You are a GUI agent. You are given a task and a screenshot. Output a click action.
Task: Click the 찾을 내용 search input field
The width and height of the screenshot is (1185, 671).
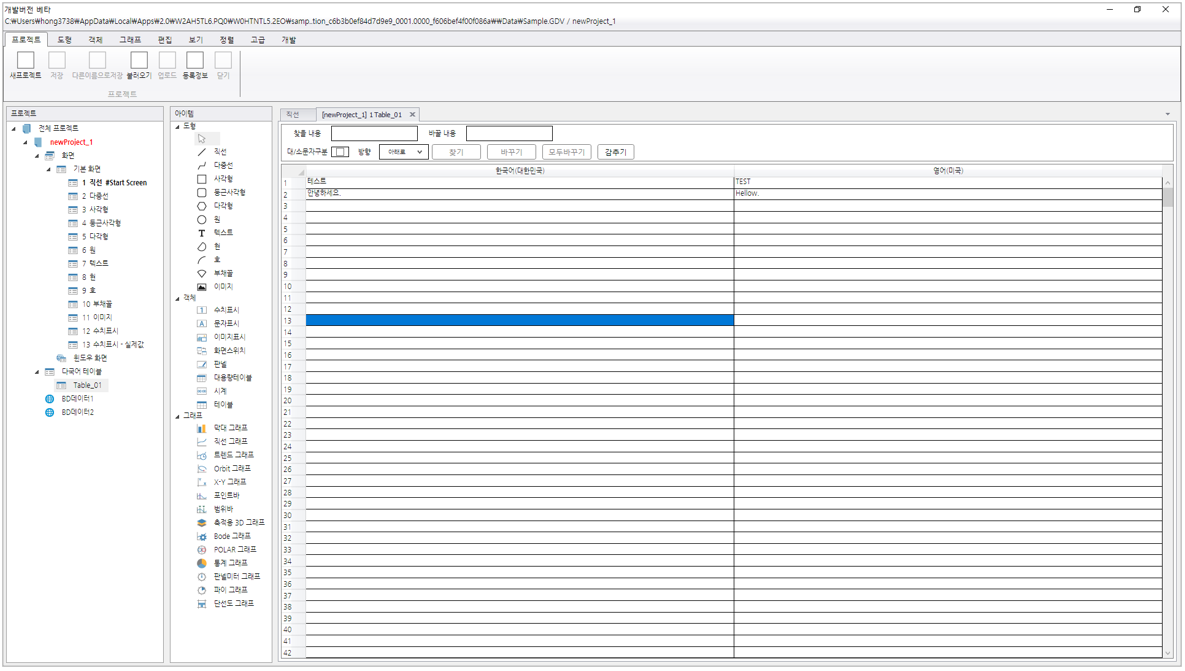[374, 134]
